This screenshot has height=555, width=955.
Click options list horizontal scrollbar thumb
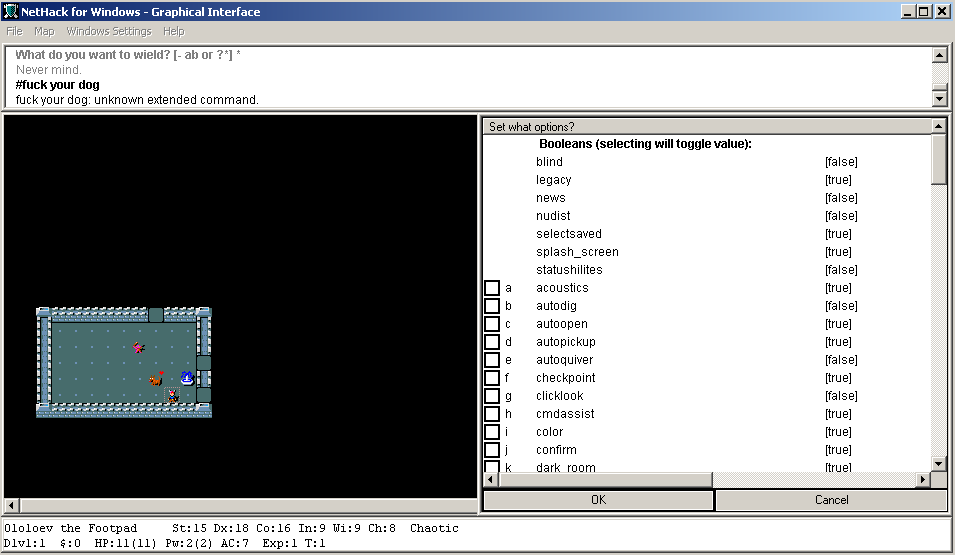pyautogui.click(x=605, y=479)
